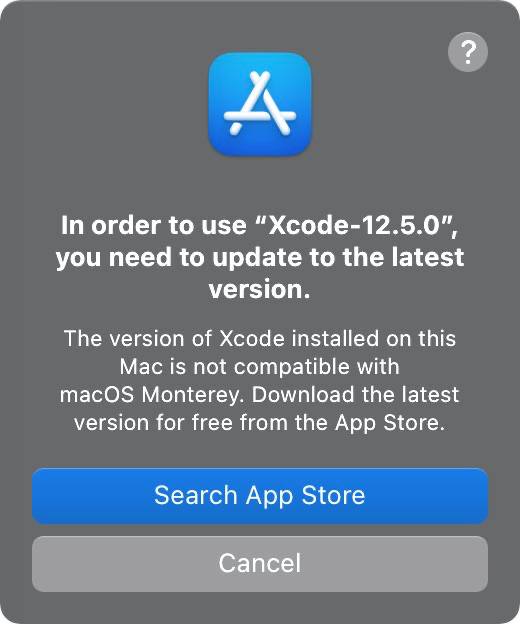Dismiss the dialog with Cancel
Viewport: 520px width, 624px height.
pos(260,564)
